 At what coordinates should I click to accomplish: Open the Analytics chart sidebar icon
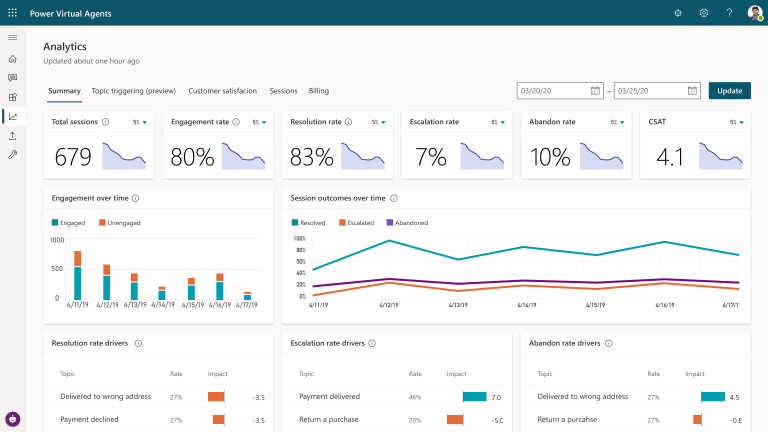coord(13,116)
